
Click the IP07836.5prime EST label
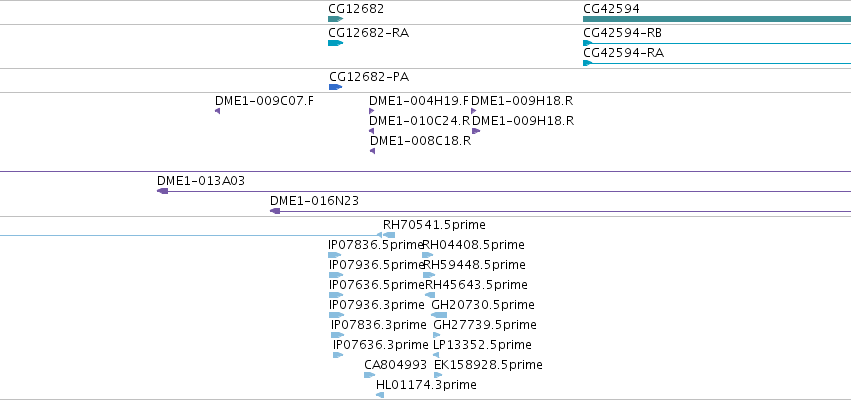(x=376, y=245)
